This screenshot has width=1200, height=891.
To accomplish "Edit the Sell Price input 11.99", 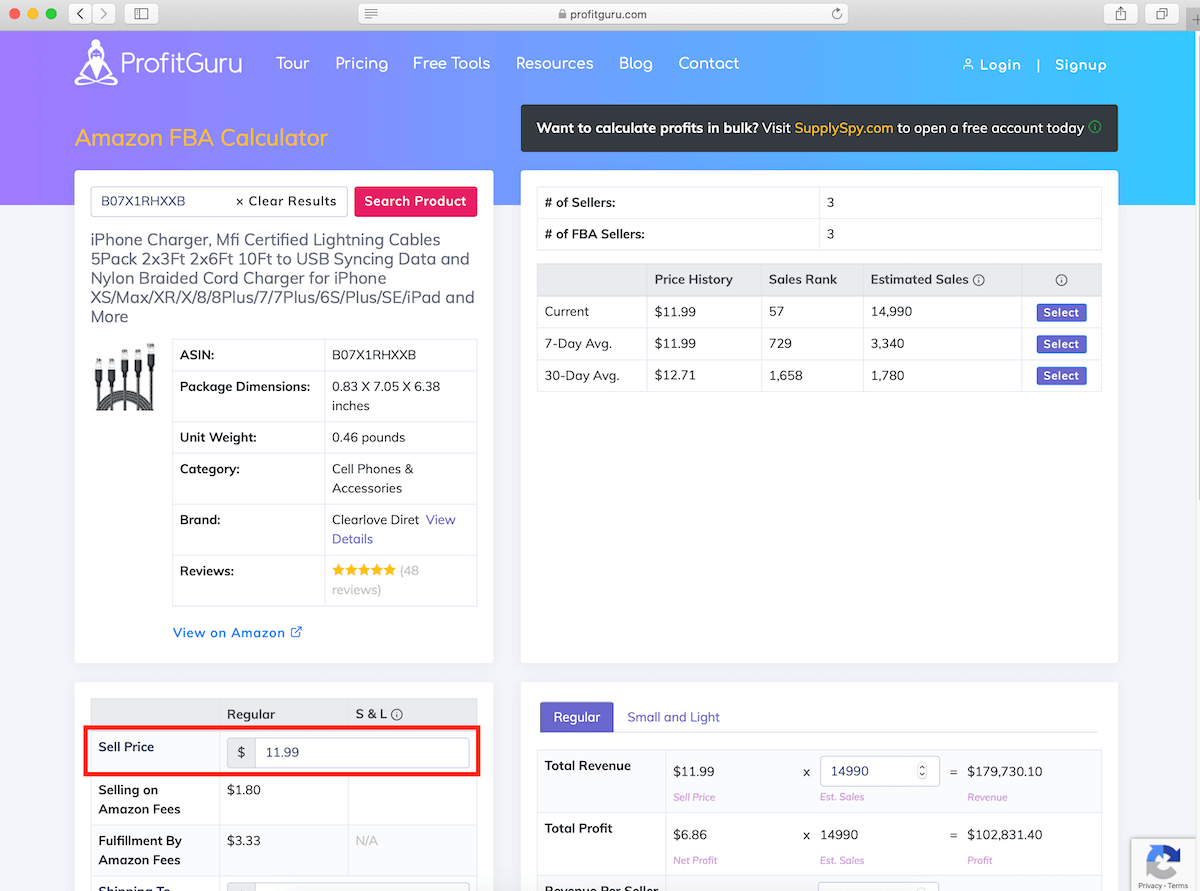I will (x=362, y=752).
